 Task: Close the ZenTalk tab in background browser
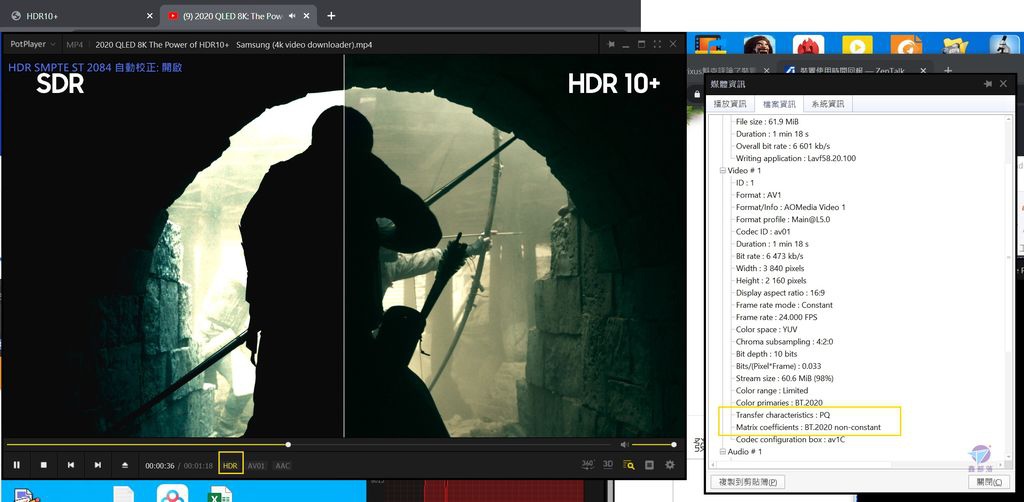point(923,70)
